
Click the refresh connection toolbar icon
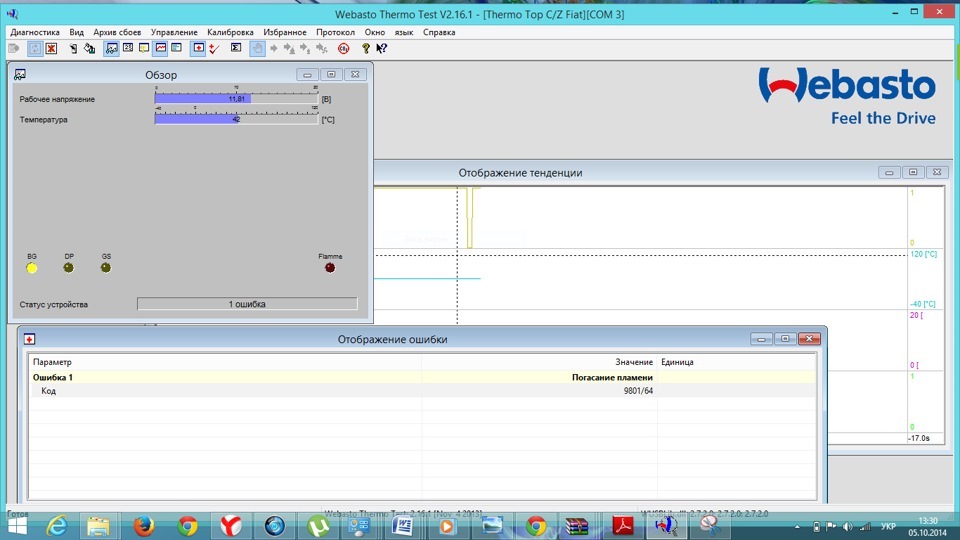(35, 48)
